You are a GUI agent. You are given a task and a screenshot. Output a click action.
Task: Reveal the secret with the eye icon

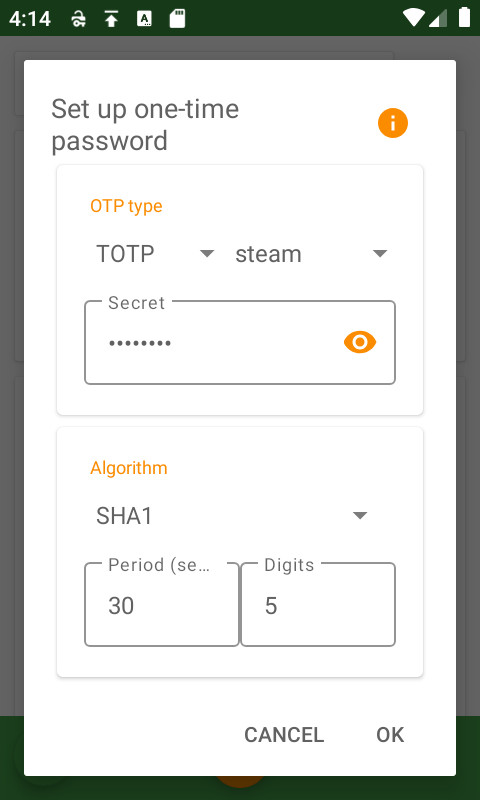coord(360,342)
